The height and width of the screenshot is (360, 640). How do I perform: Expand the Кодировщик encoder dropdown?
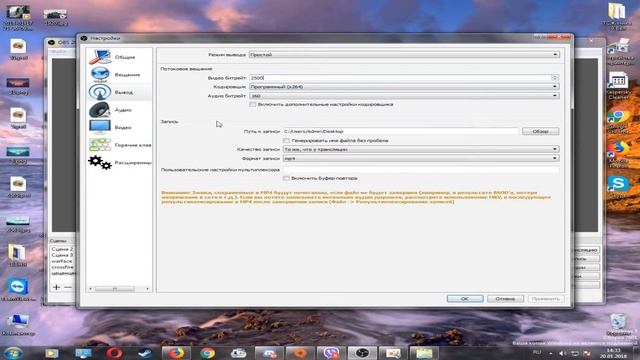[404, 87]
